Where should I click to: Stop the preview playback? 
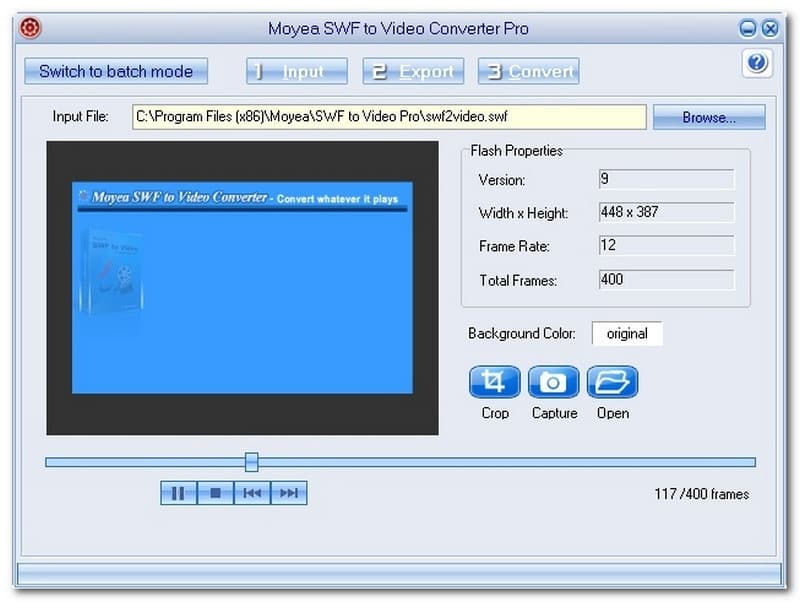point(215,493)
